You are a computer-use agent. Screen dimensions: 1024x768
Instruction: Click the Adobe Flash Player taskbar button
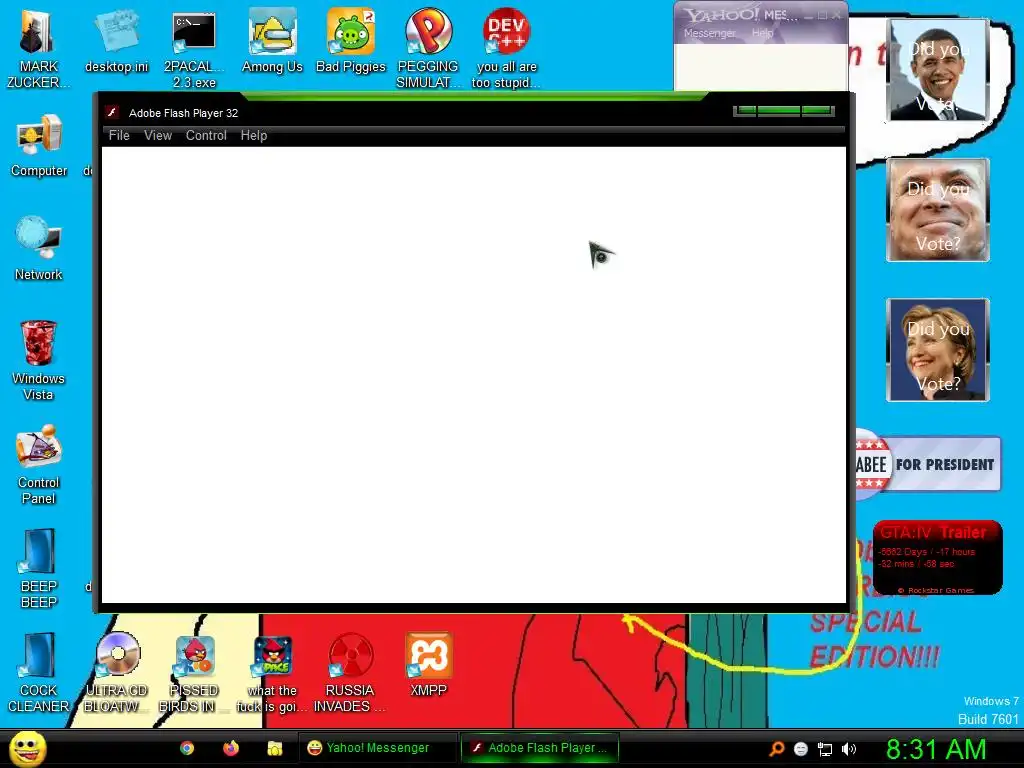[539, 748]
